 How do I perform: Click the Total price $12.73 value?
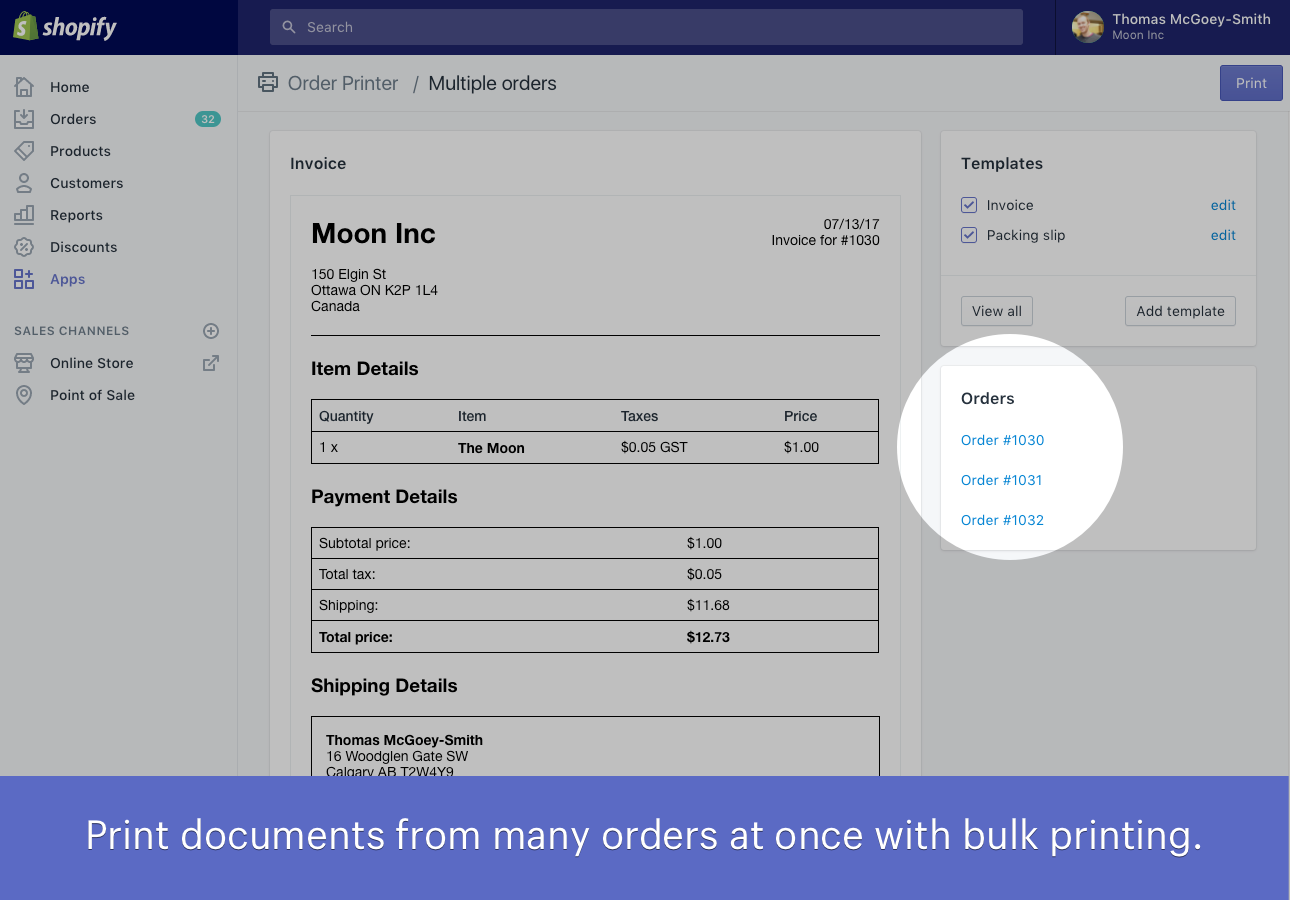pyautogui.click(x=708, y=636)
